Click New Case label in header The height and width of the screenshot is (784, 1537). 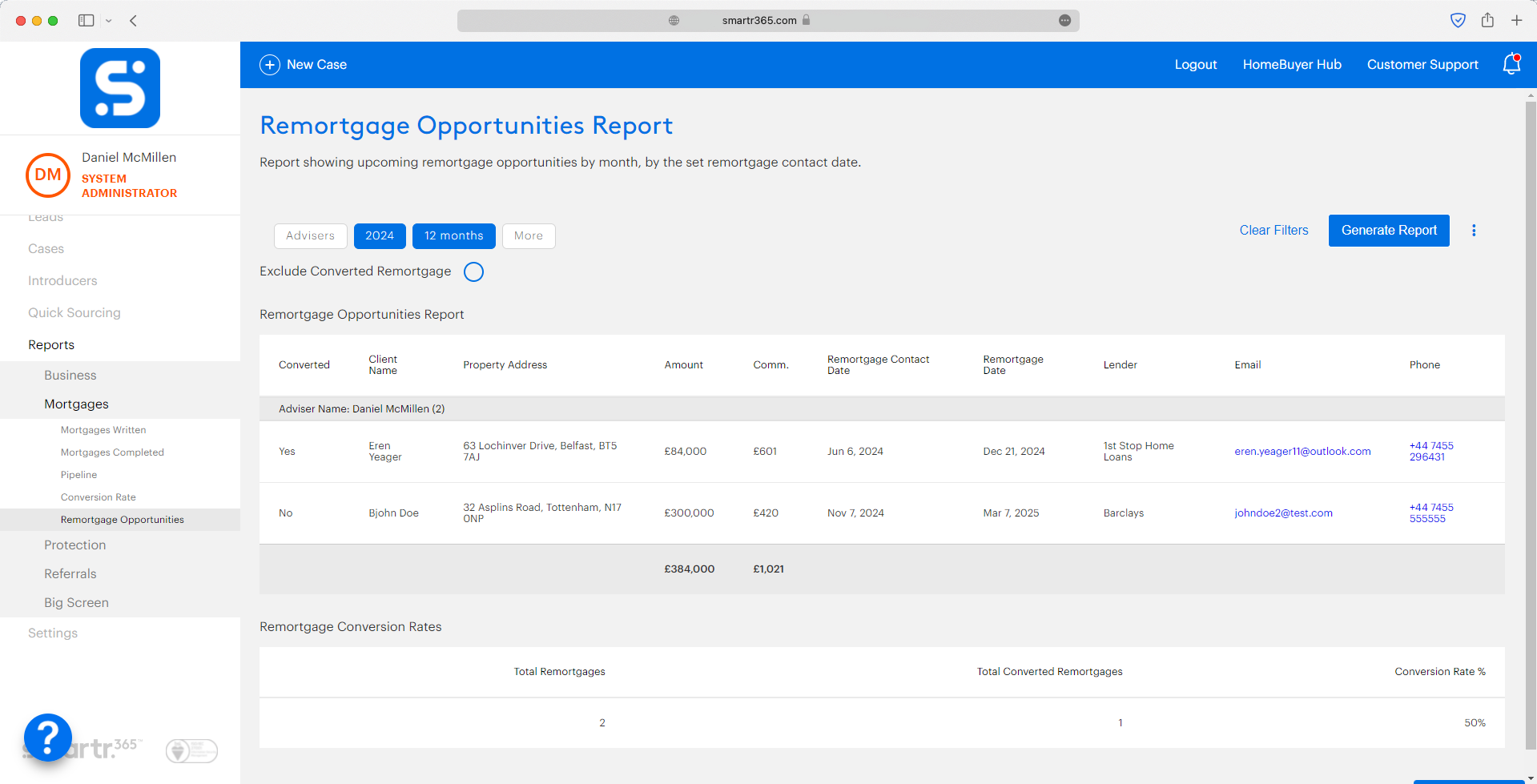(x=316, y=65)
